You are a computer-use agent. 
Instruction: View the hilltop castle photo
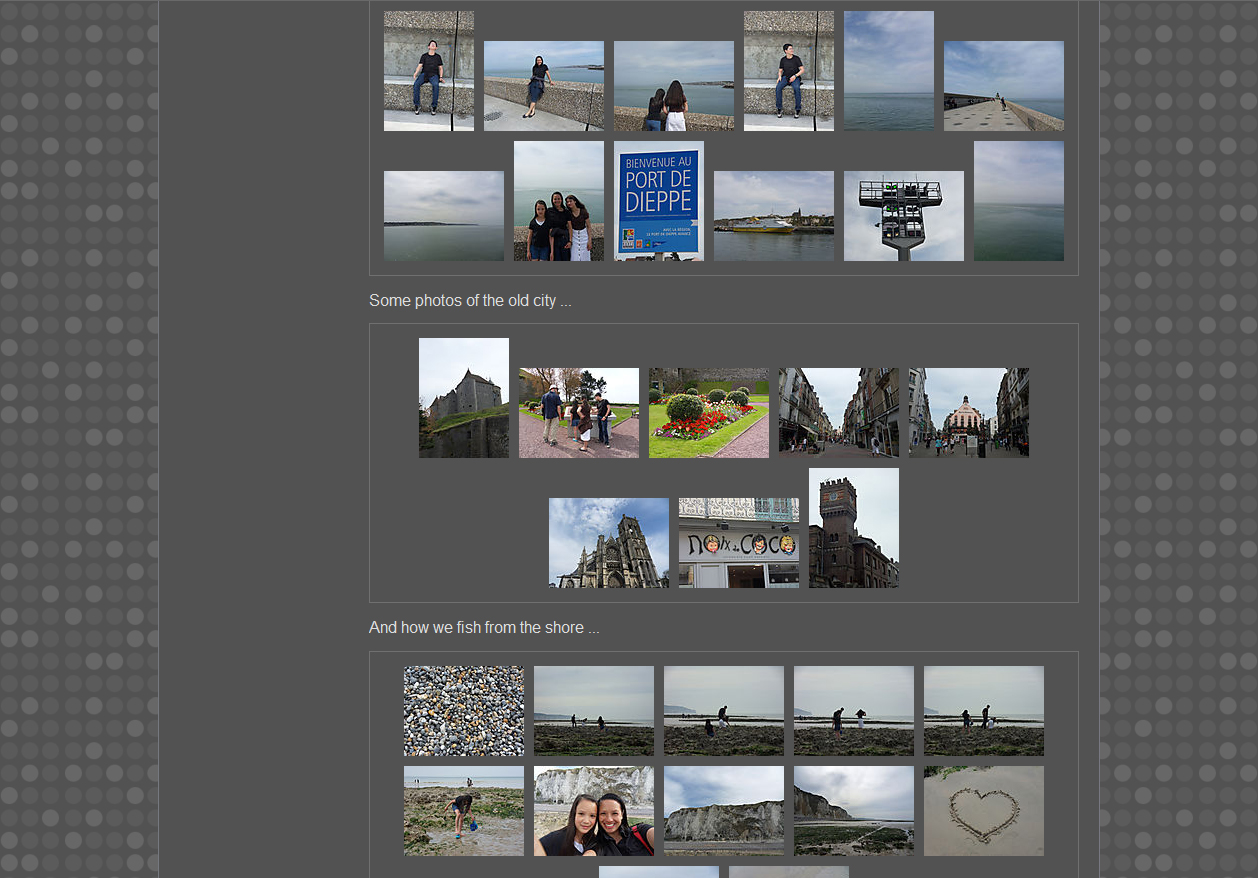(x=463, y=398)
